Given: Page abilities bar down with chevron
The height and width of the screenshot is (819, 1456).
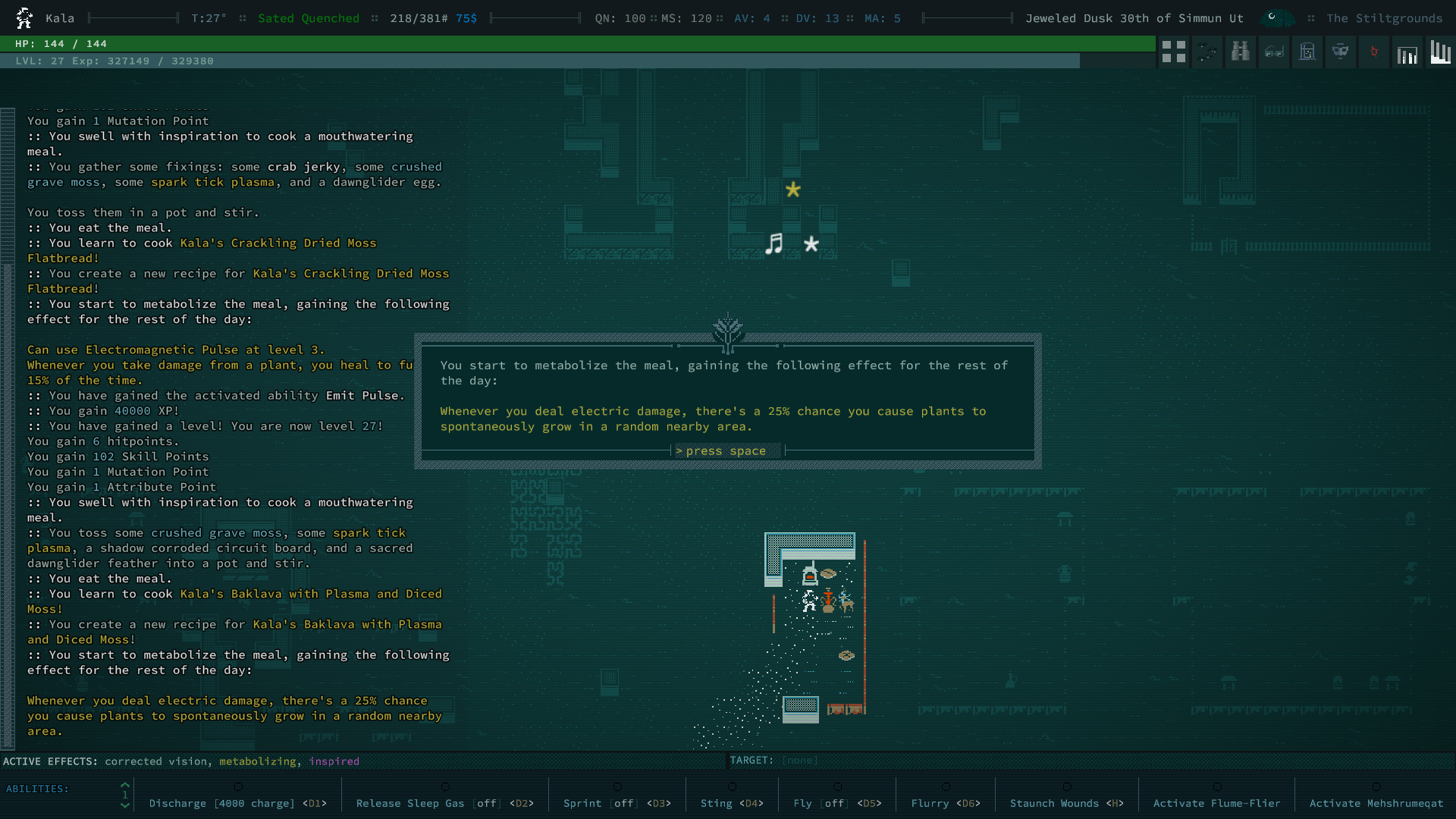Looking at the screenshot, I should tap(125, 805).
